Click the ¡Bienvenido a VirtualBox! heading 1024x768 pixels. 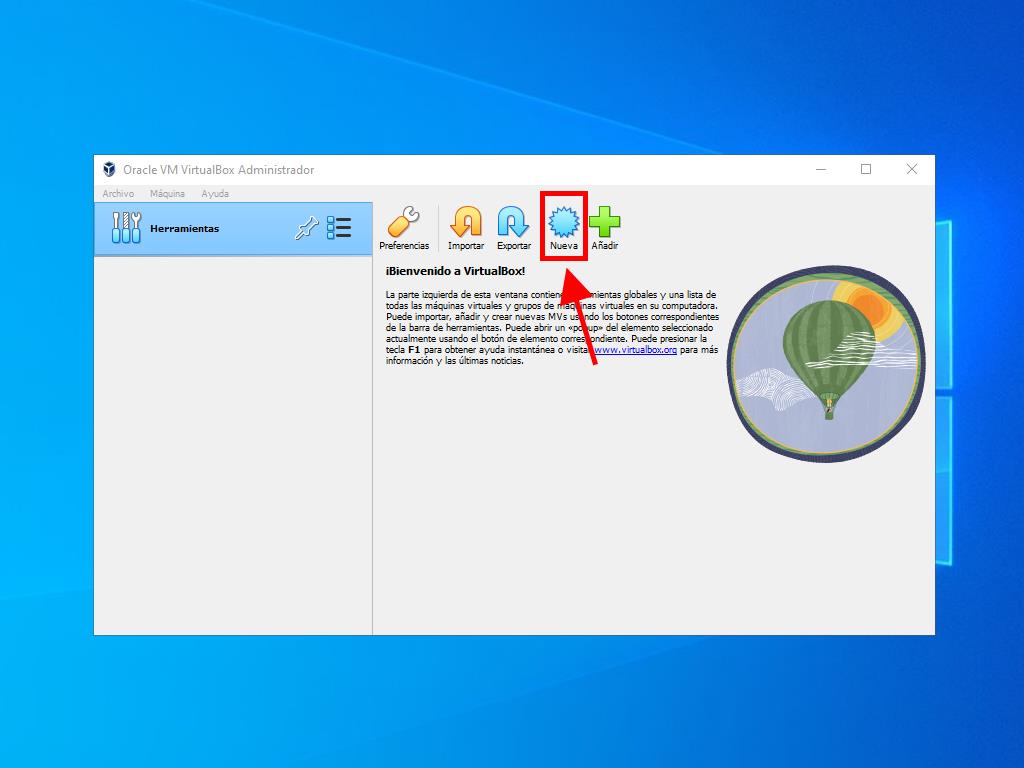pos(455,271)
